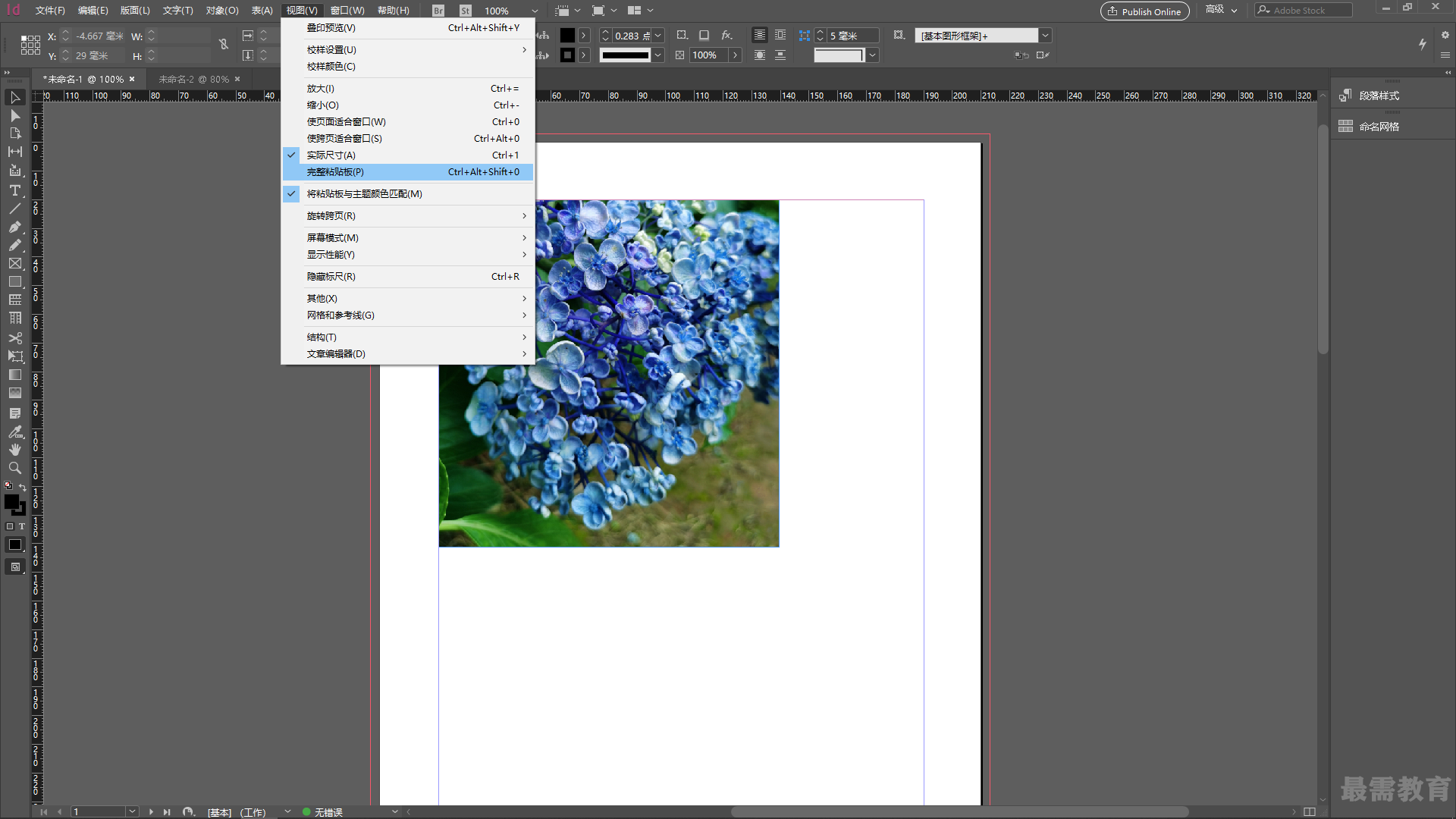Select the Pencil tool
This screenshot has height=819, width=1456.
(14, 245)
